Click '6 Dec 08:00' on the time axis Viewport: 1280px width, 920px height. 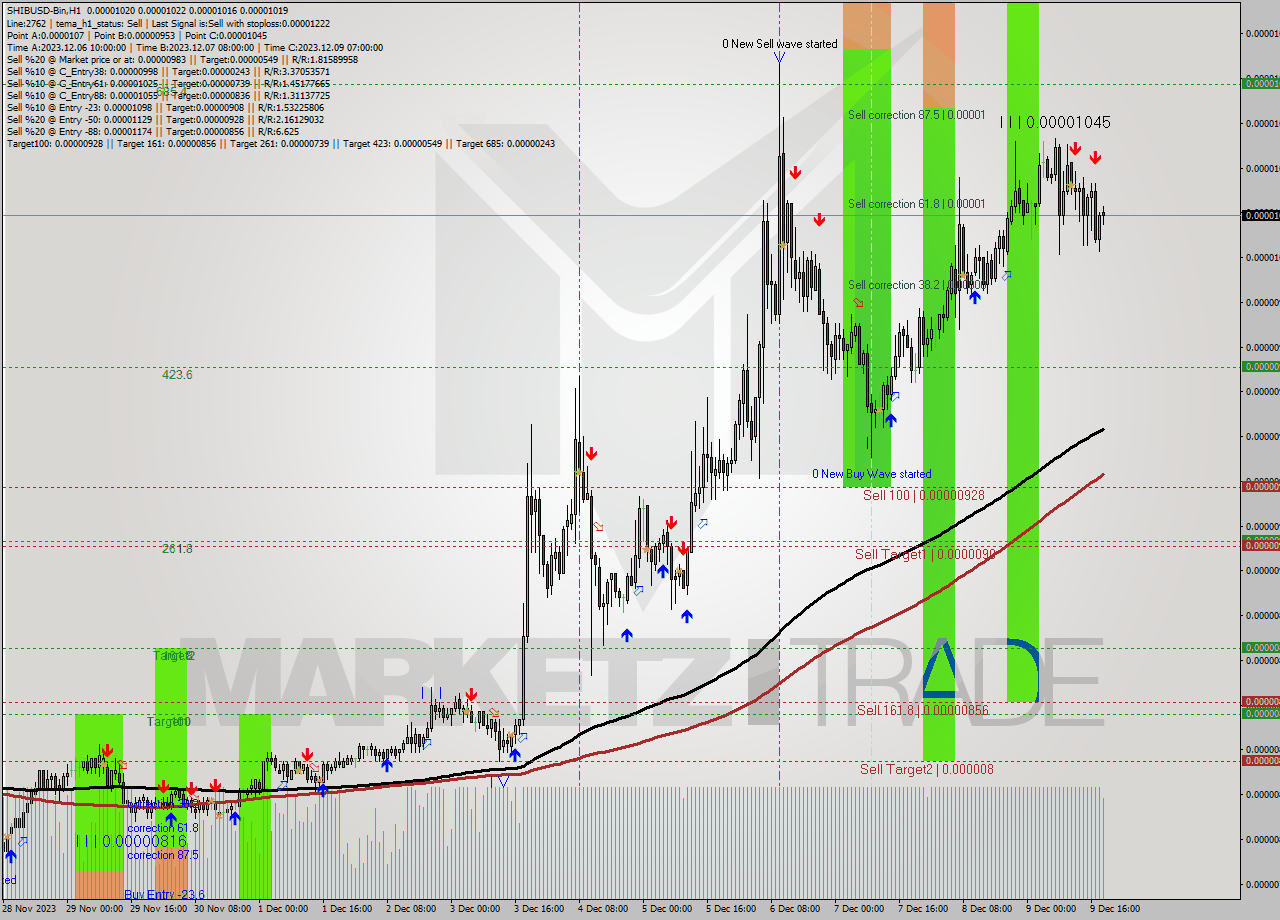pos(794,909)
